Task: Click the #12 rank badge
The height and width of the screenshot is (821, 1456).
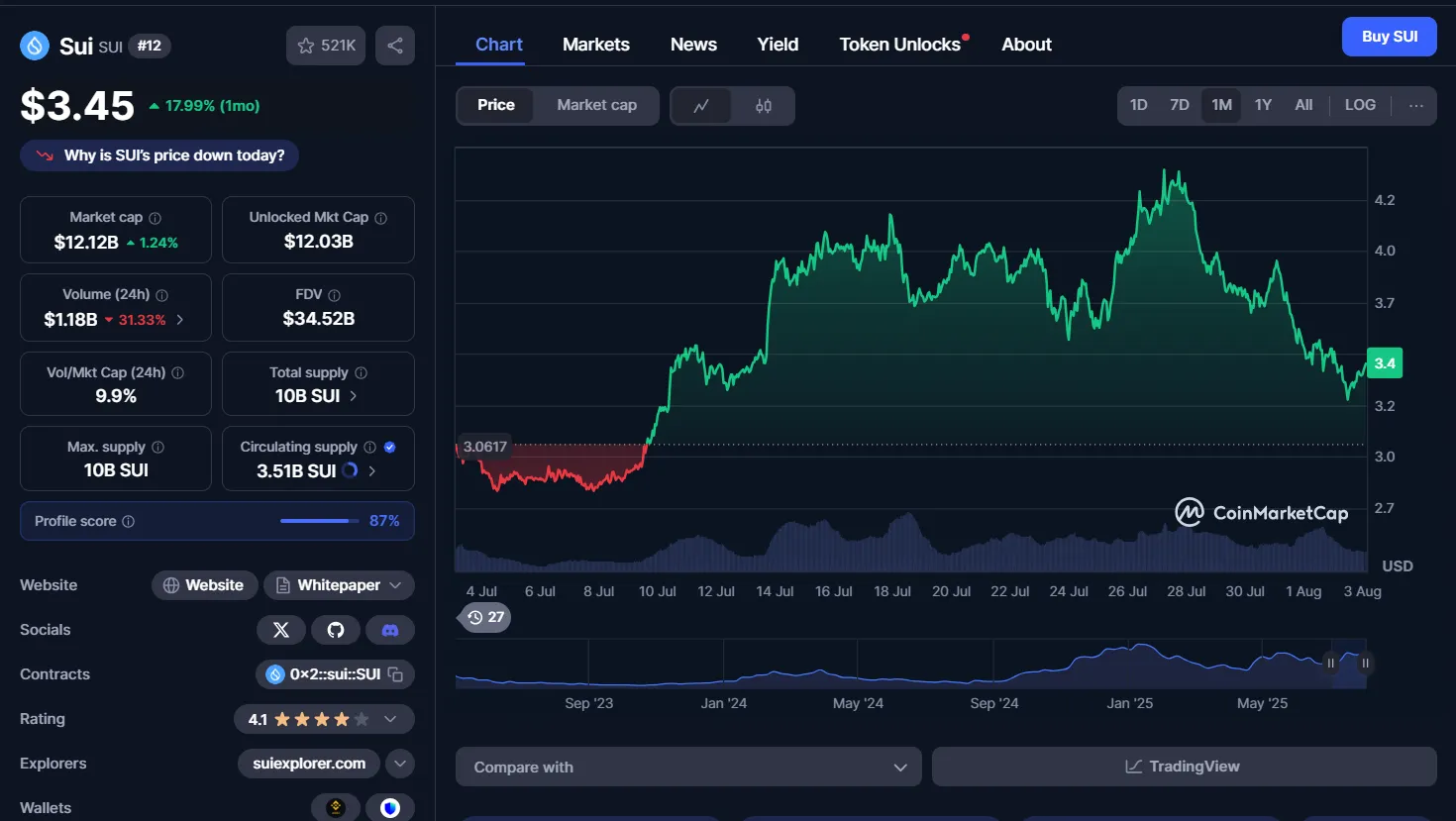Action: (150, 46)
